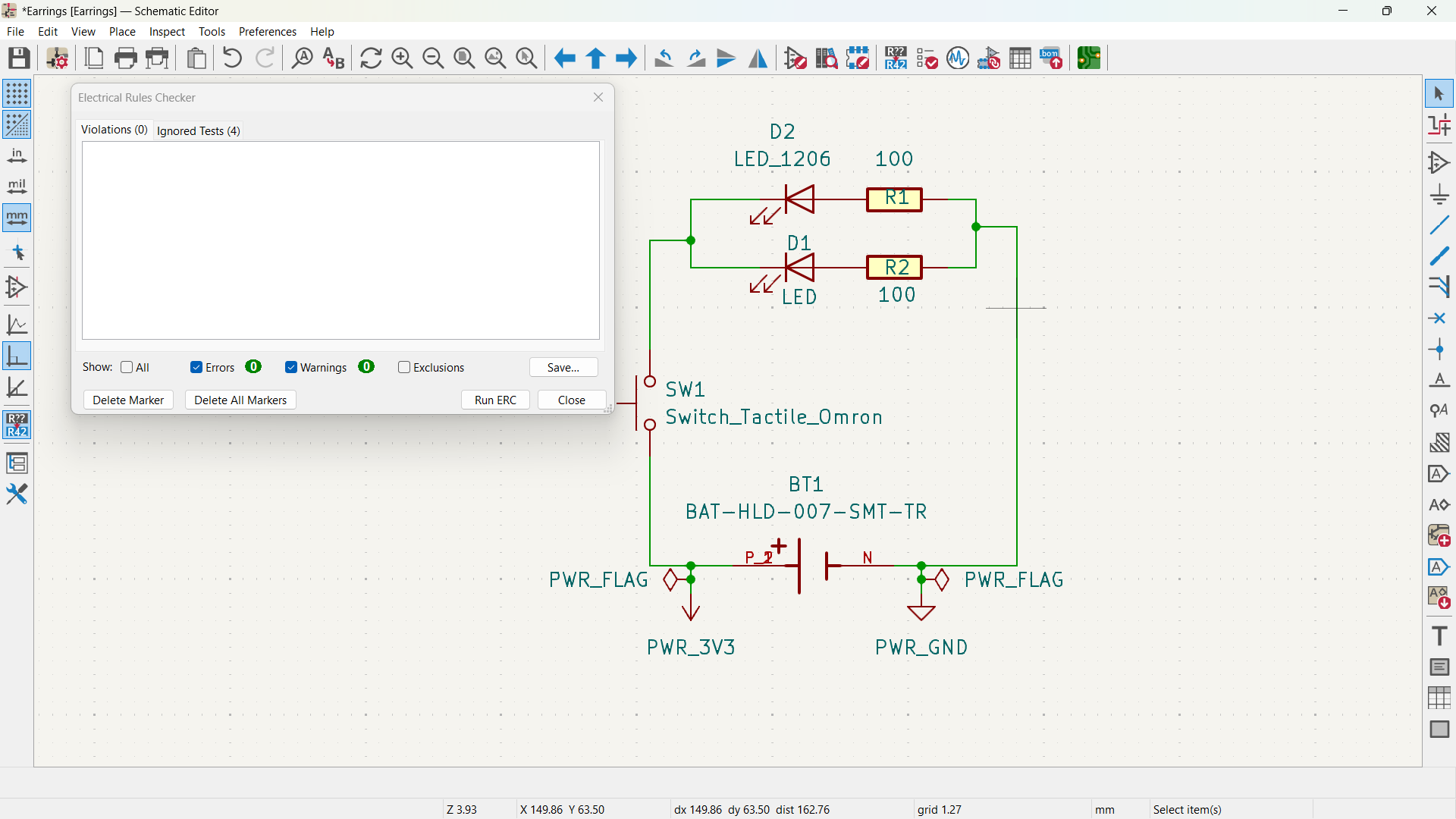This screenshot has height=819, width=1456.
Task: Run Electrical Rules Checker toolbar icon
Action: click(x=927, y=58)
